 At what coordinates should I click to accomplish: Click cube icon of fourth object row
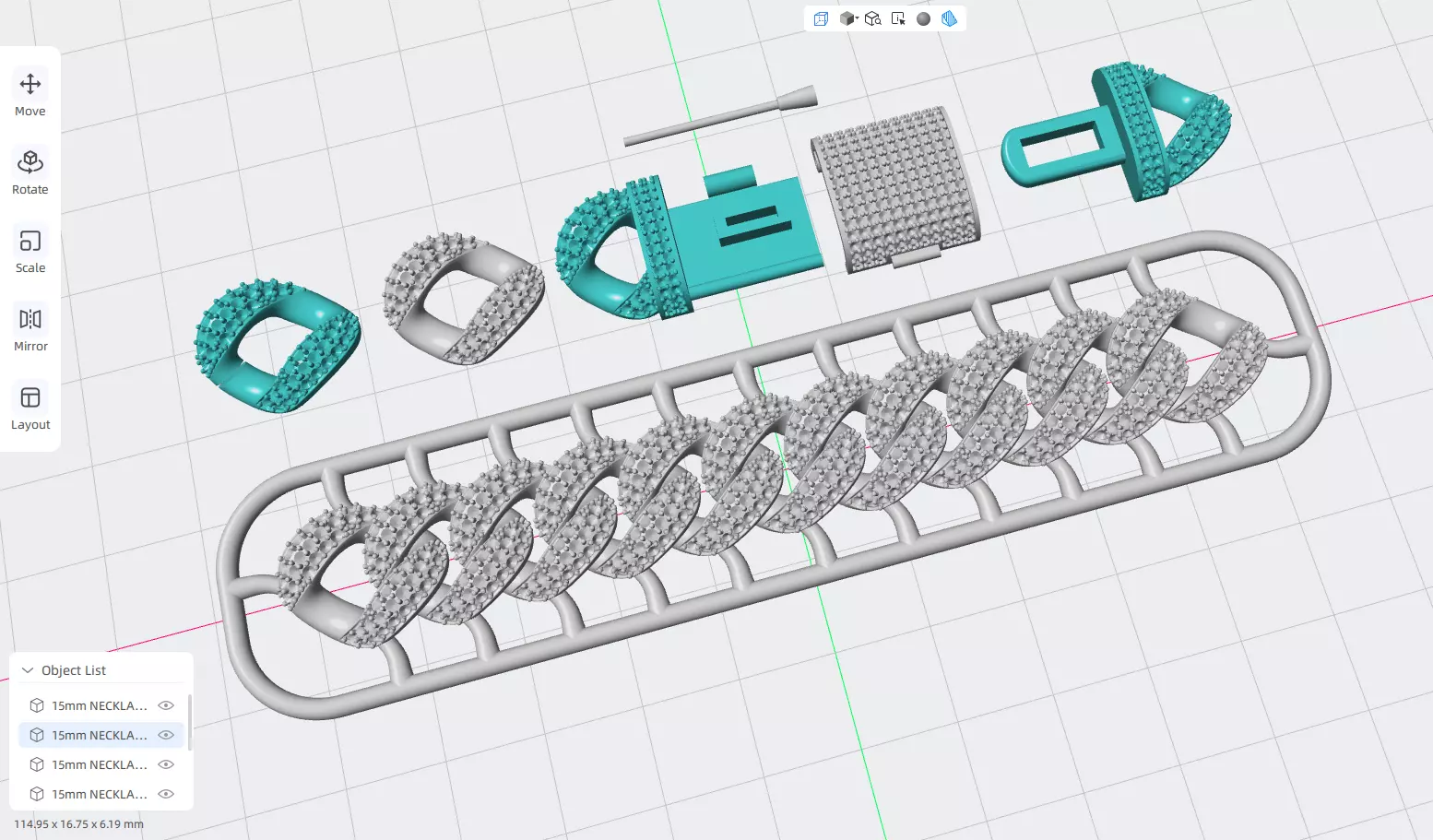pyautogui.click(x=37, y=794)
